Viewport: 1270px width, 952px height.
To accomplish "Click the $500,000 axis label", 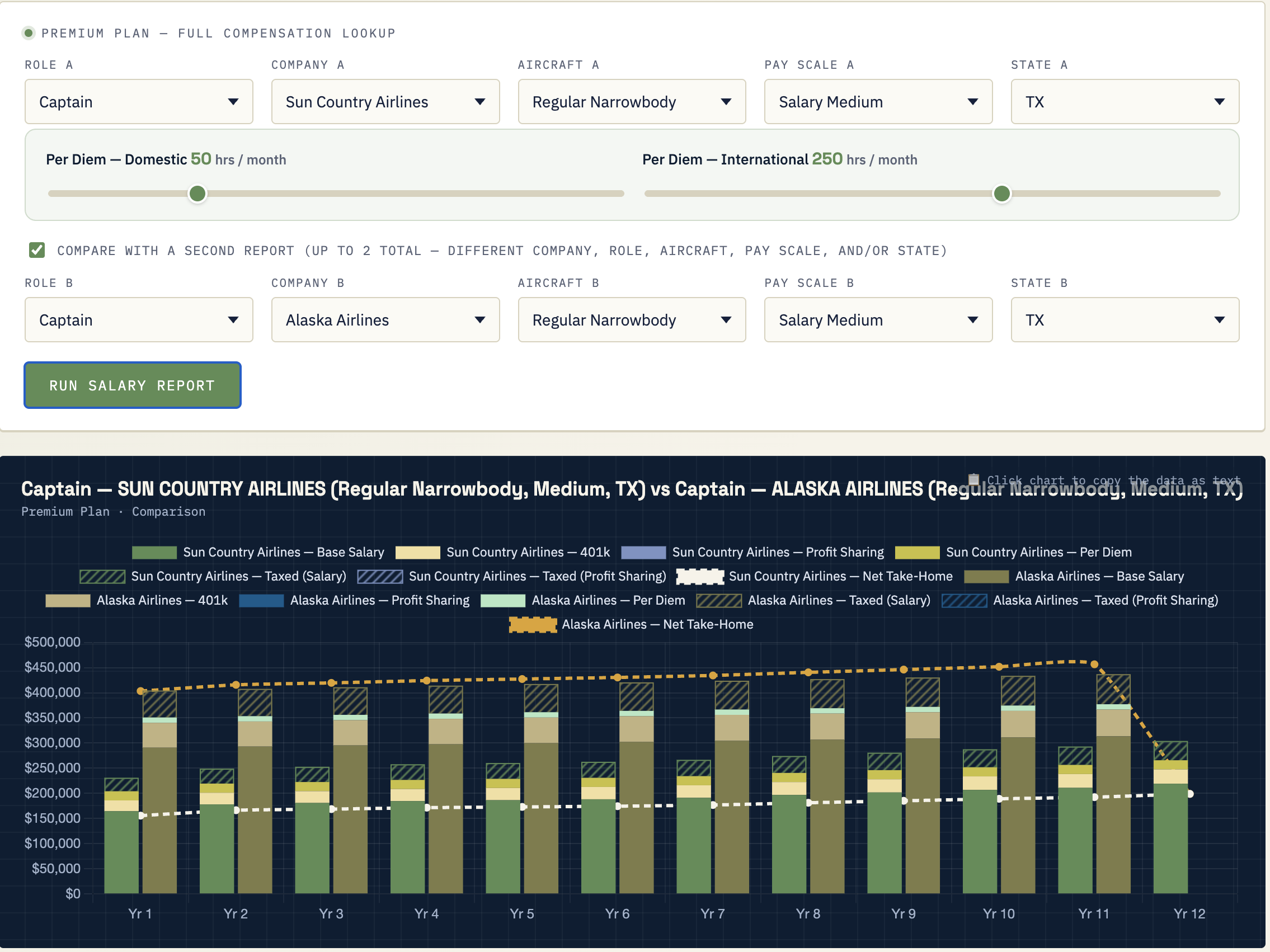I will point(52,642).
